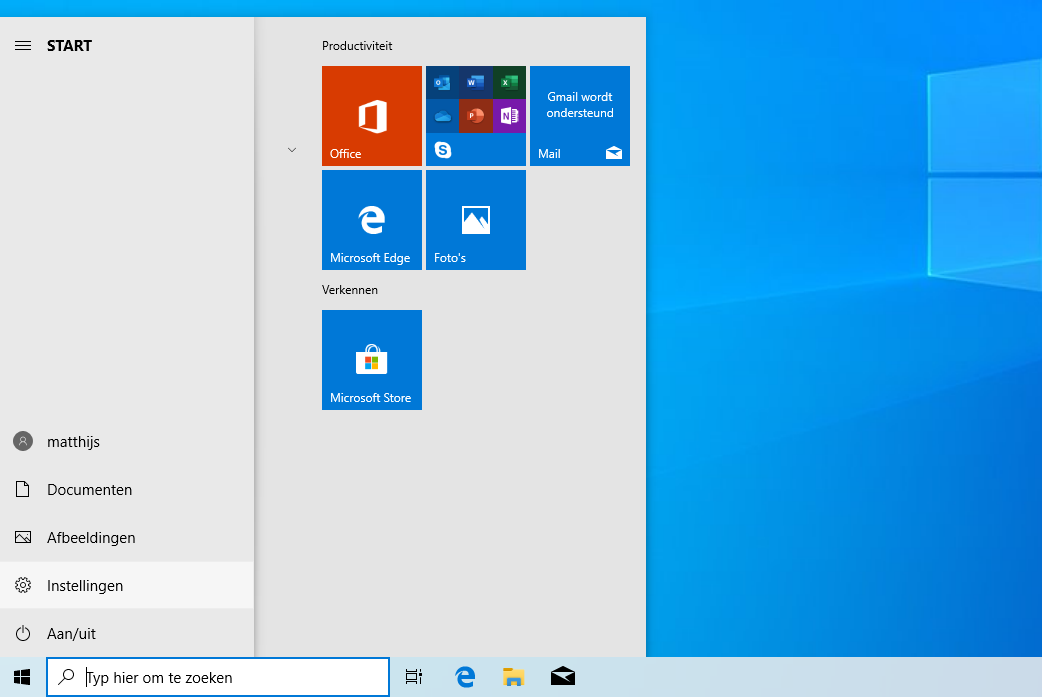
Task: Click the Skype icon in the folder tile
Action: pyautogui.click(x=442, y=150)
